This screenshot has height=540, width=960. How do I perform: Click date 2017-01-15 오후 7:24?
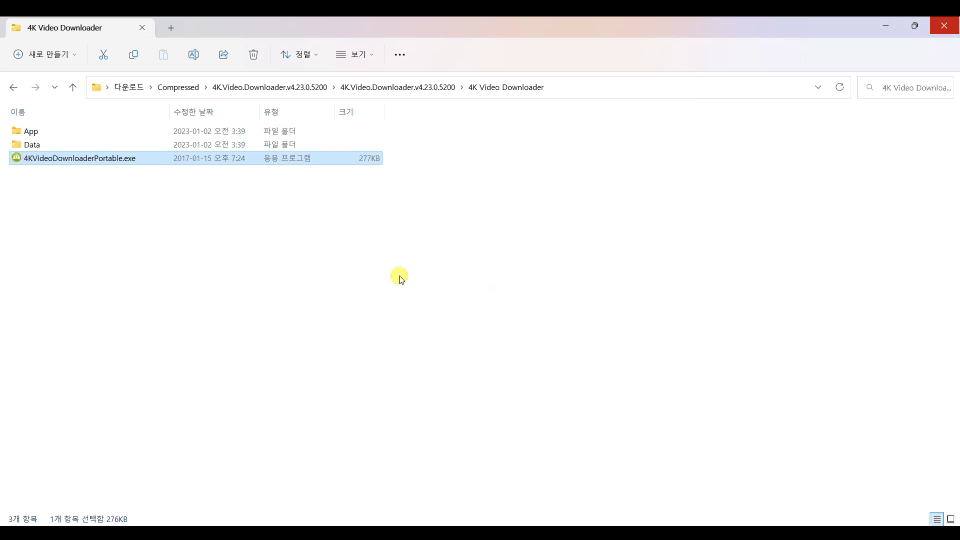pos(209,158)
